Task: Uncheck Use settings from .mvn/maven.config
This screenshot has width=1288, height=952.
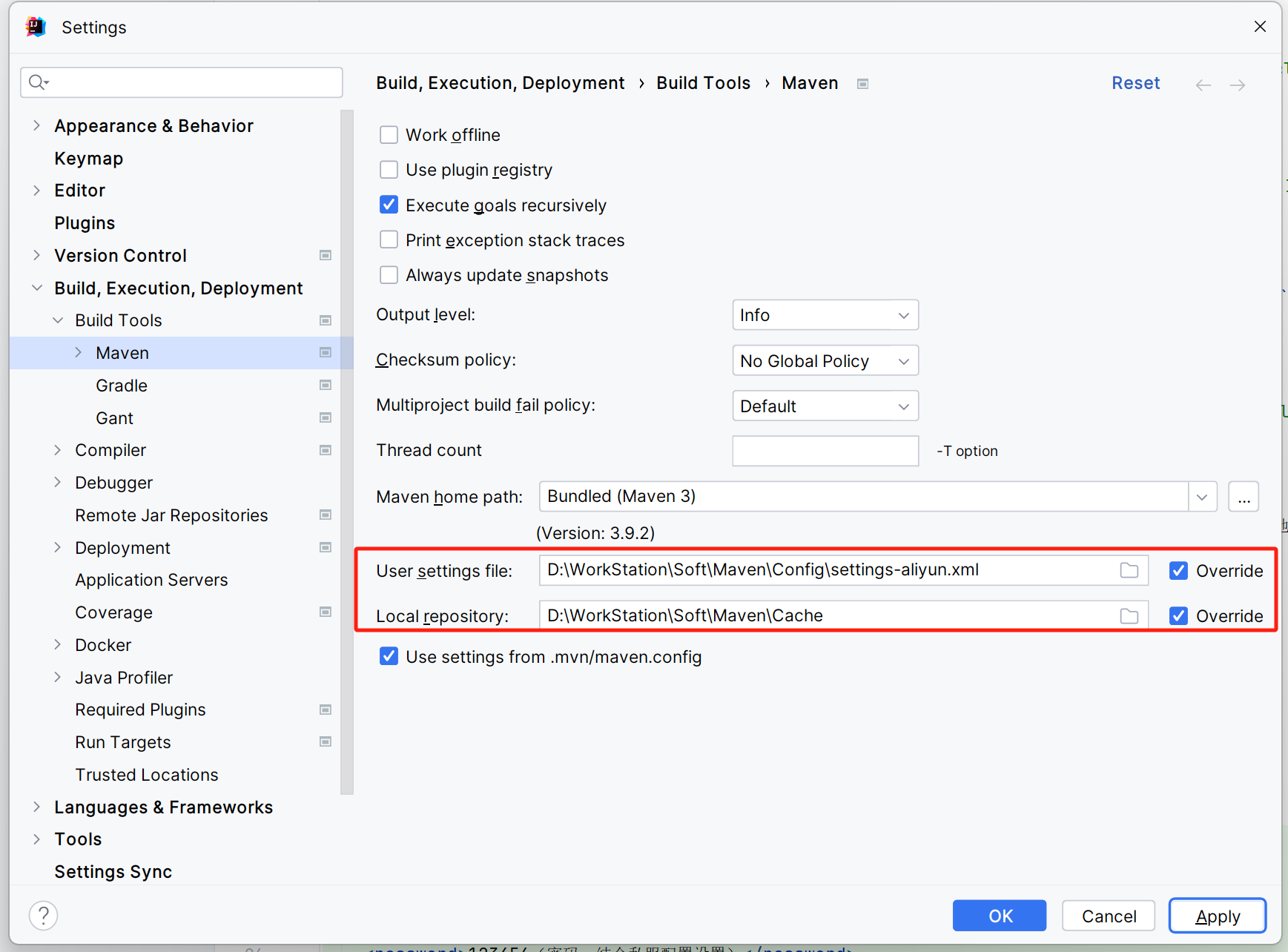Action: click(389, 656)
